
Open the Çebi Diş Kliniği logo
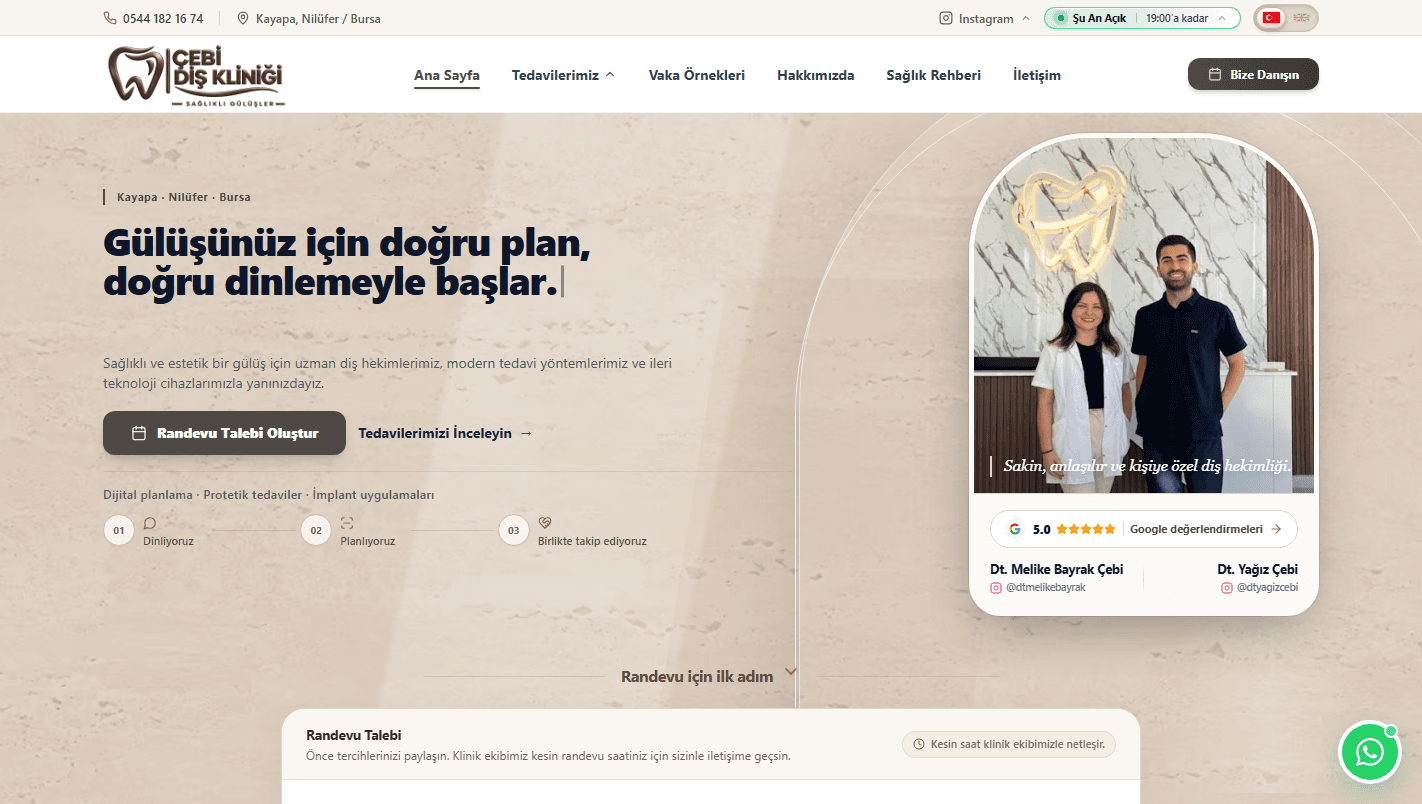click(196, 75)
